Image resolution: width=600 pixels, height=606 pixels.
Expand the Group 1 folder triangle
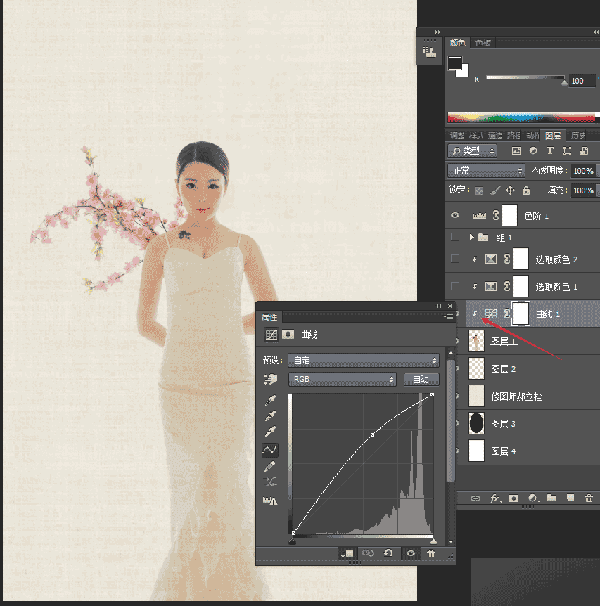click(x=471, y=237)
